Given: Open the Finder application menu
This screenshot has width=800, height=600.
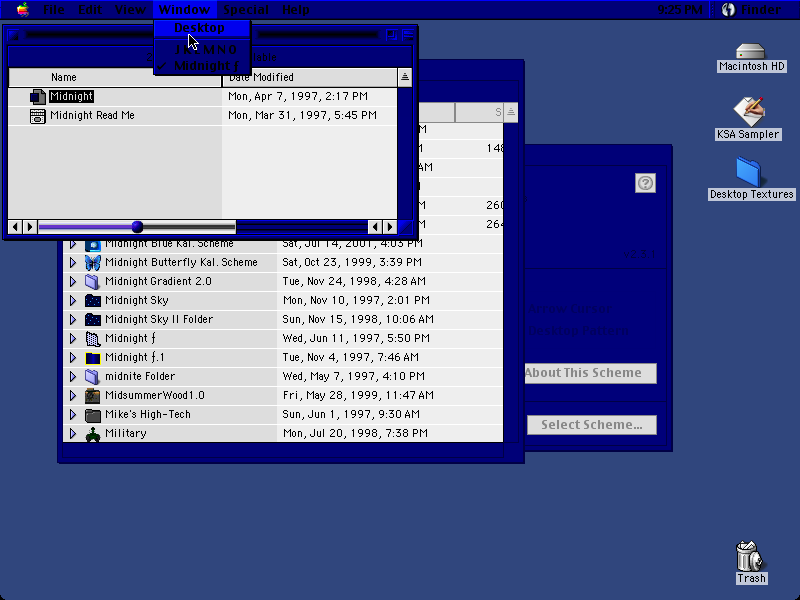Looking at the screenshot, I should (752, 9).
